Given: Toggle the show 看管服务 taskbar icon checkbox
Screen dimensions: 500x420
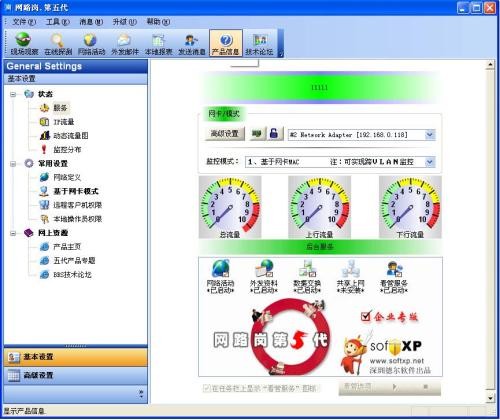Looking at the screenshot, I should (x=207, y=388).
